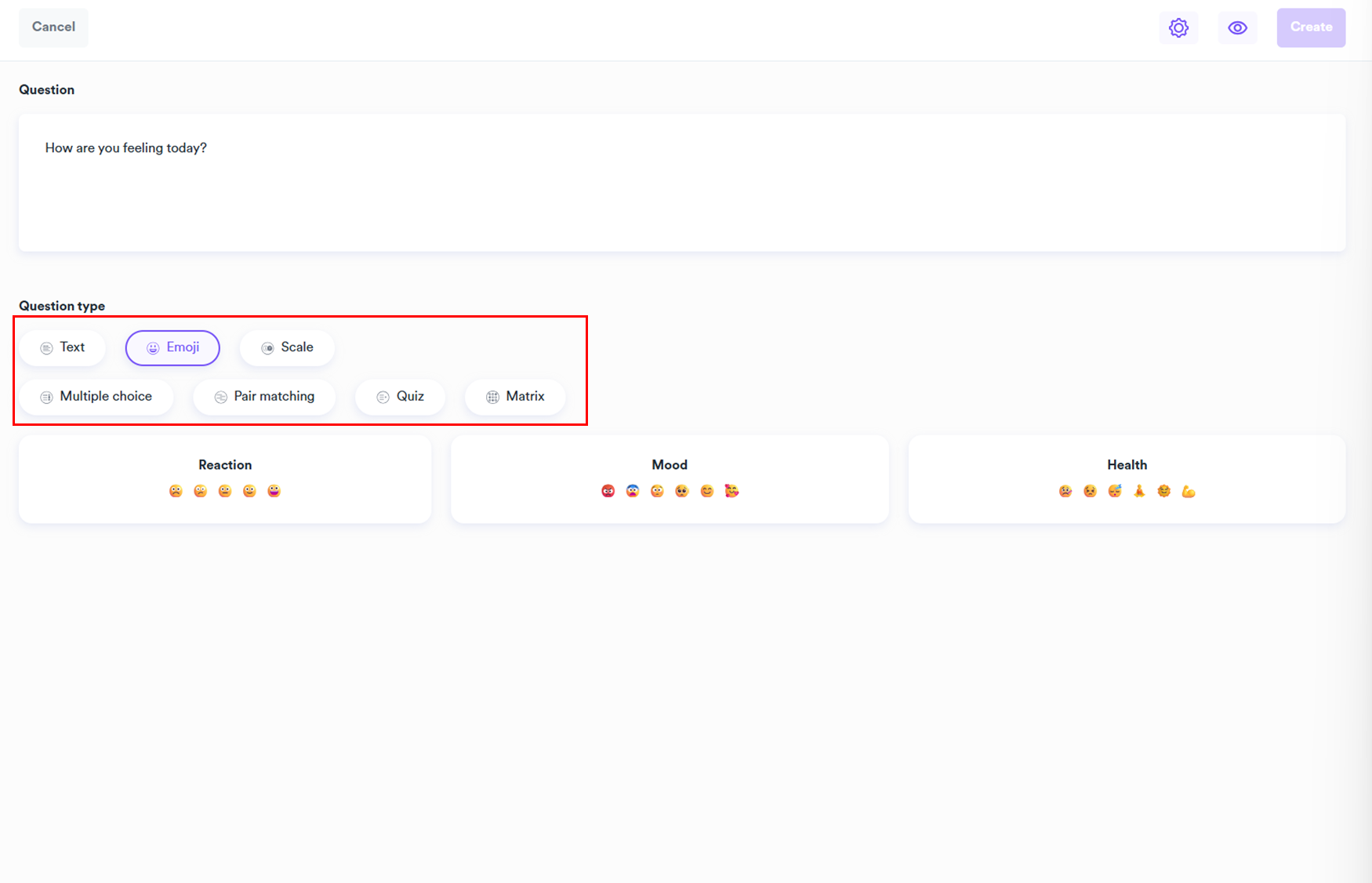Click the flexed bicep emoji in Health
The image size is (1372, 883).
[x=1189, y=491]
